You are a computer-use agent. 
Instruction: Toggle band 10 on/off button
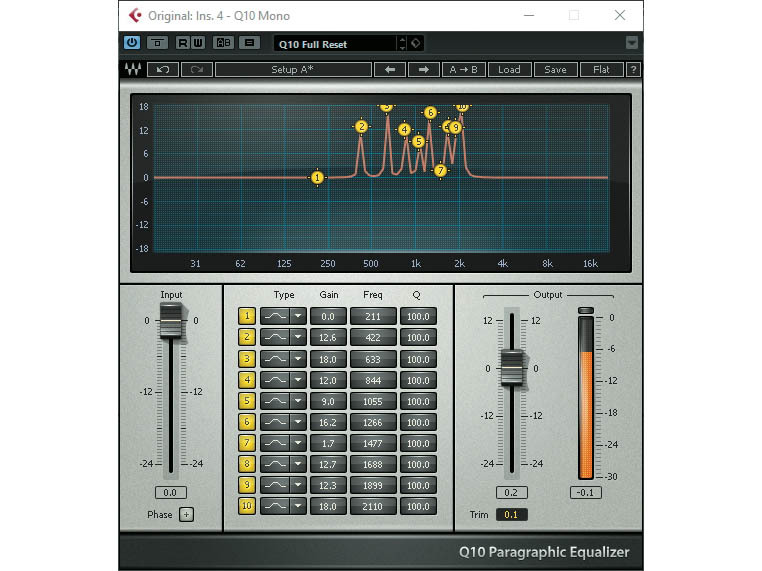(247, 506)
